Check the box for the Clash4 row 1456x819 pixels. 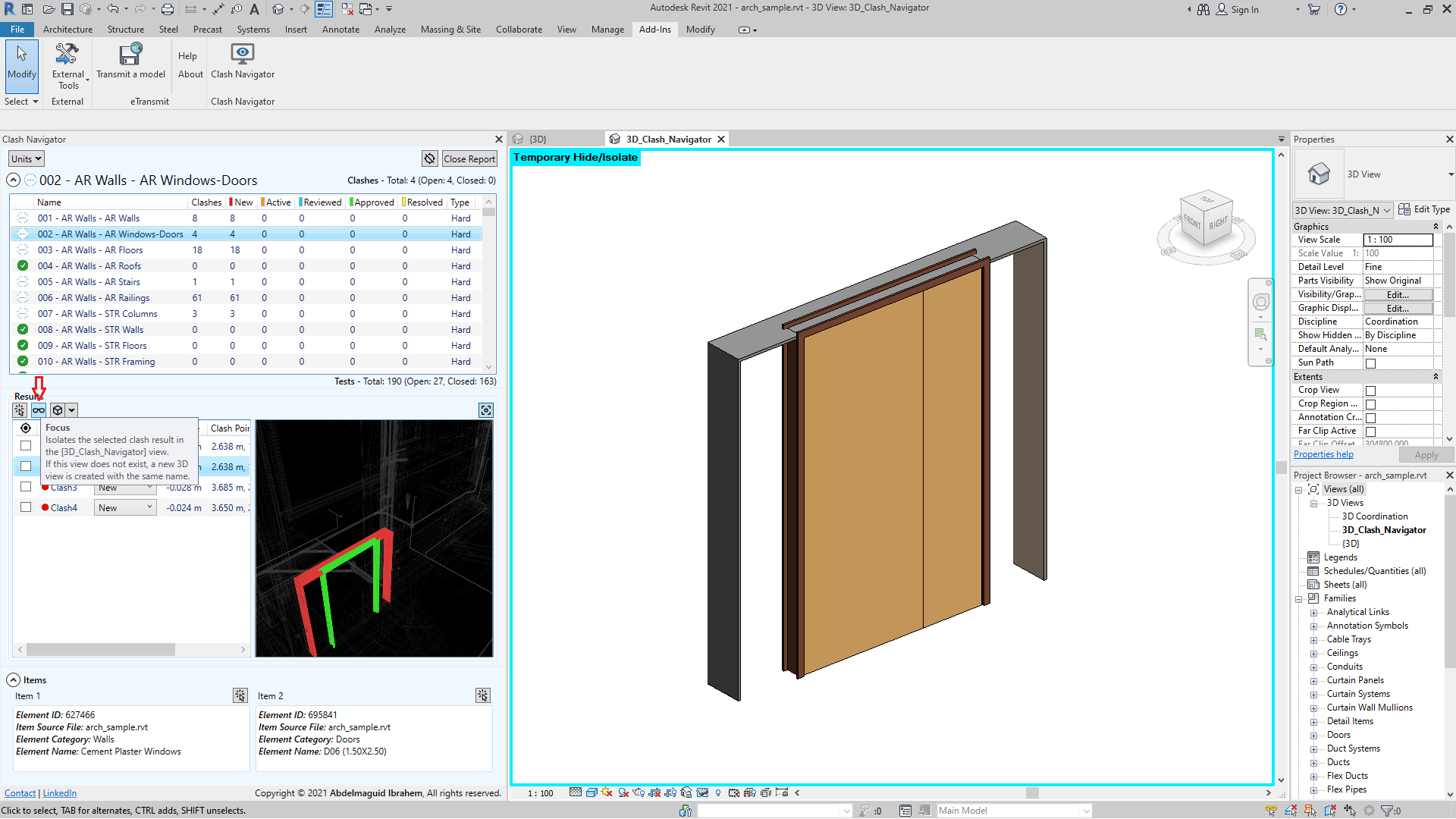[26, 507]
